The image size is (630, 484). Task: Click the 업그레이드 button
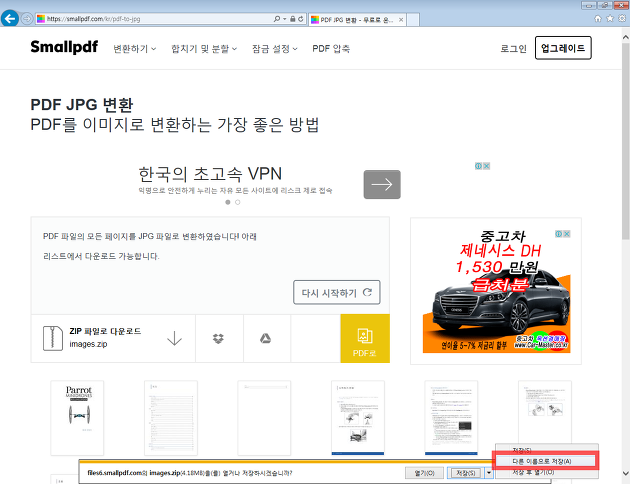(563, 48)
